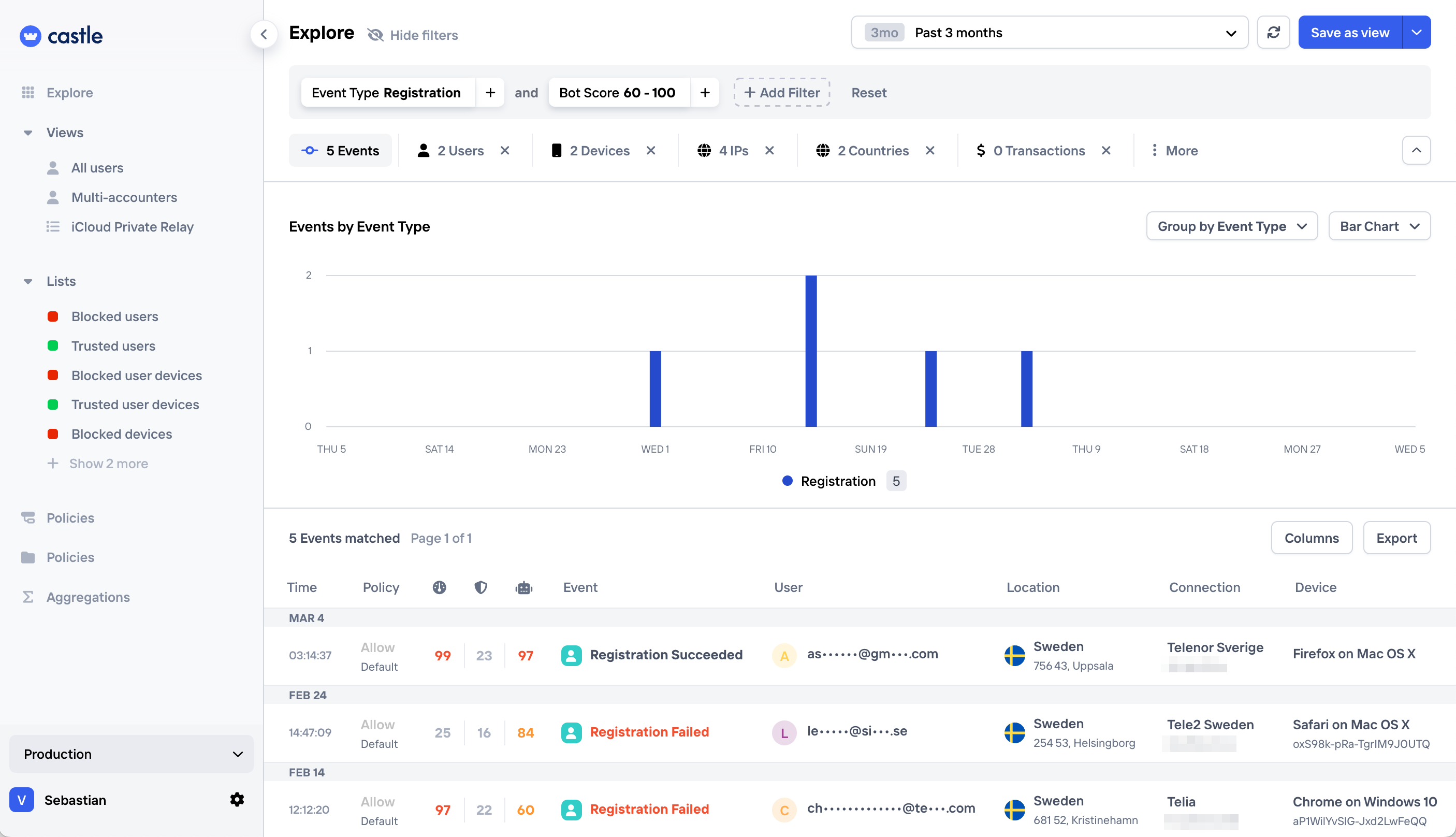Click the bot score column header icon

(523, 587)
